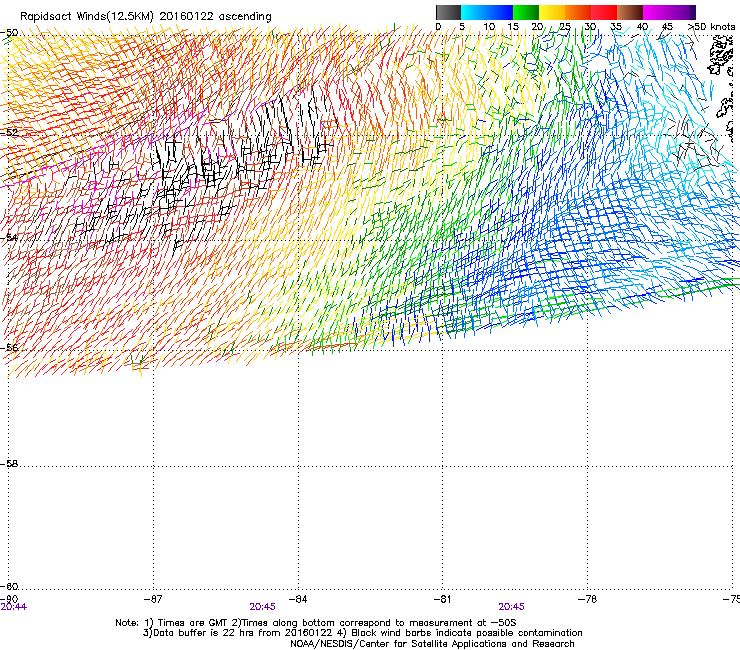Click the magenta 40-45 knots legend swatch

[x=656, y=12]
